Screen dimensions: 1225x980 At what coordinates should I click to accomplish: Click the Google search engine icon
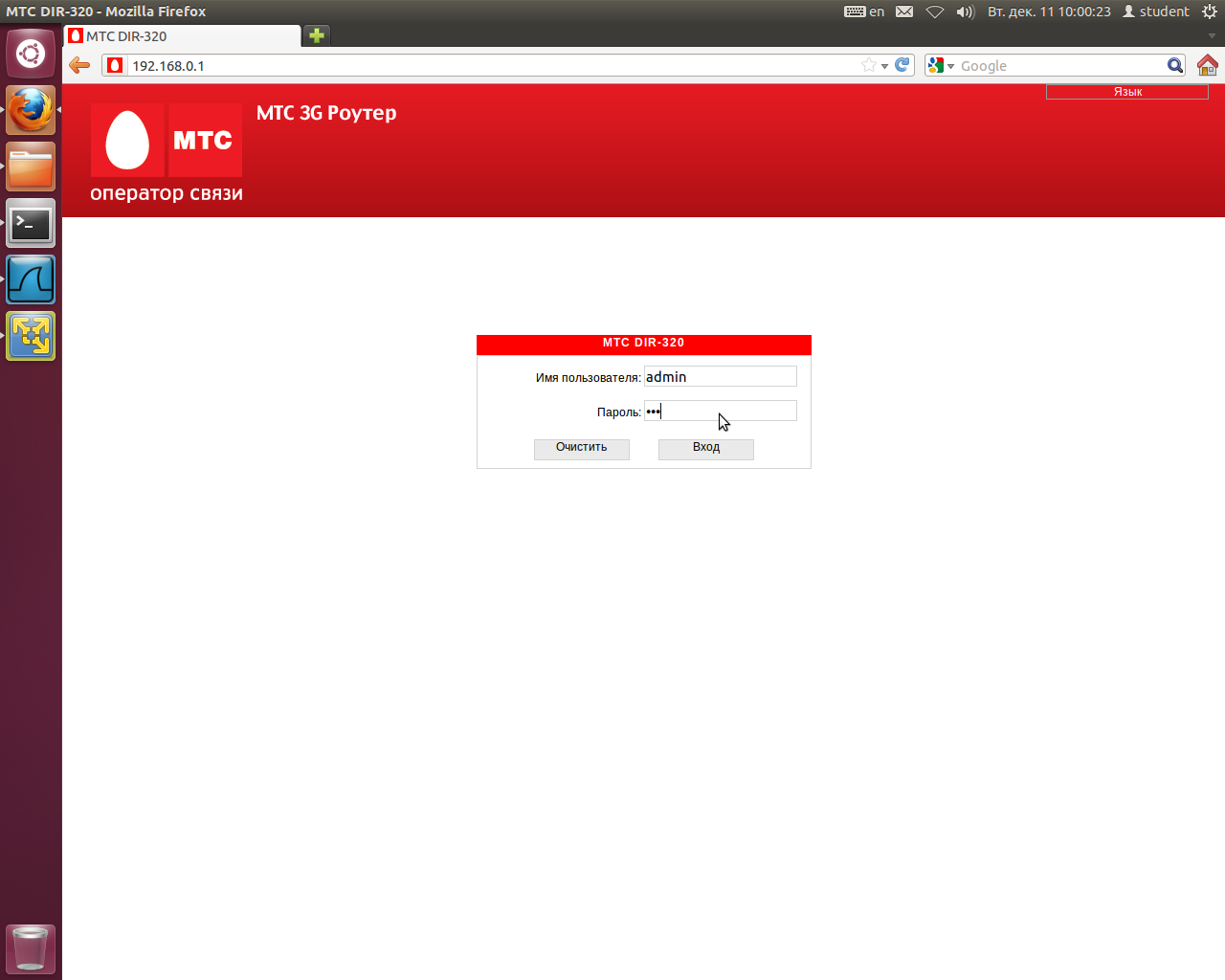[936, 65]
